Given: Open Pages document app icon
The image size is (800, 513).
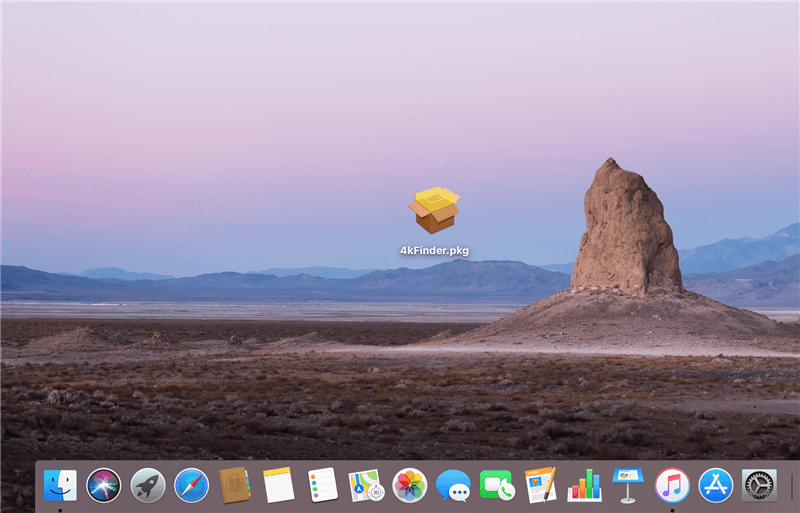Looking at the screenshot, I should click(541, 485).
